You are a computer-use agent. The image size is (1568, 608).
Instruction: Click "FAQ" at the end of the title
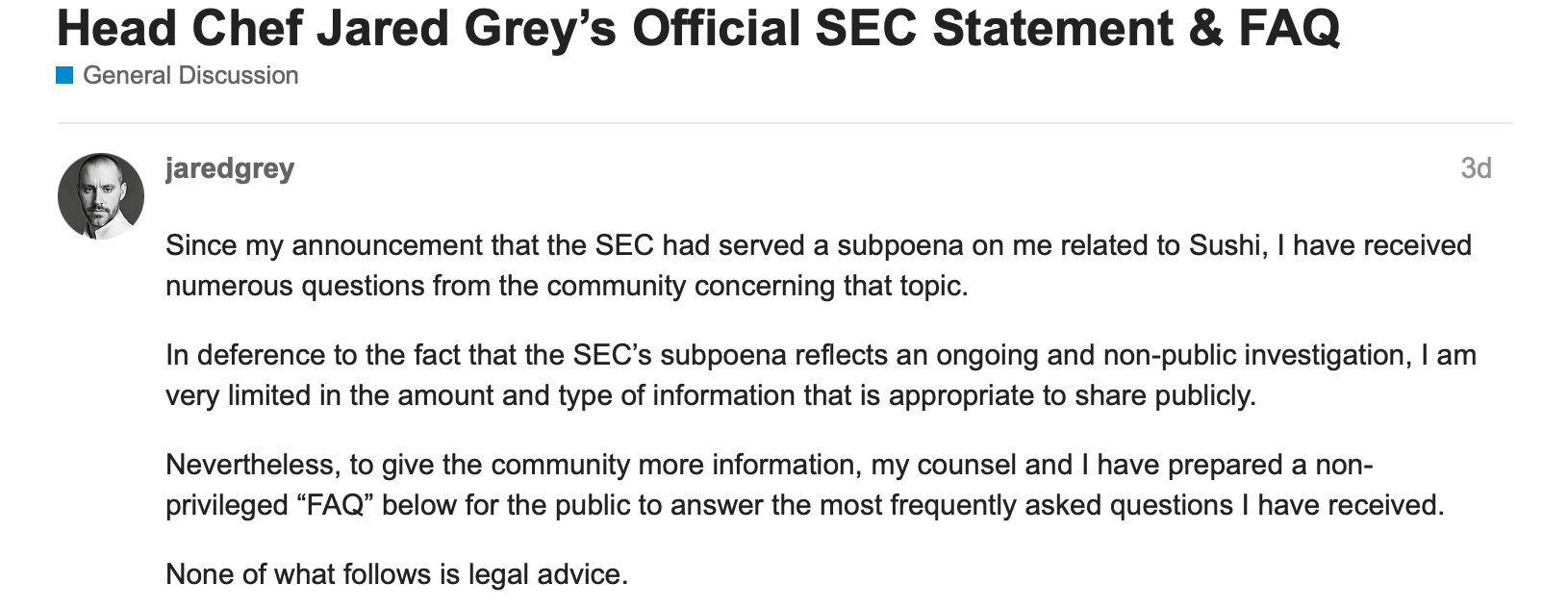tap(1289, 28)
